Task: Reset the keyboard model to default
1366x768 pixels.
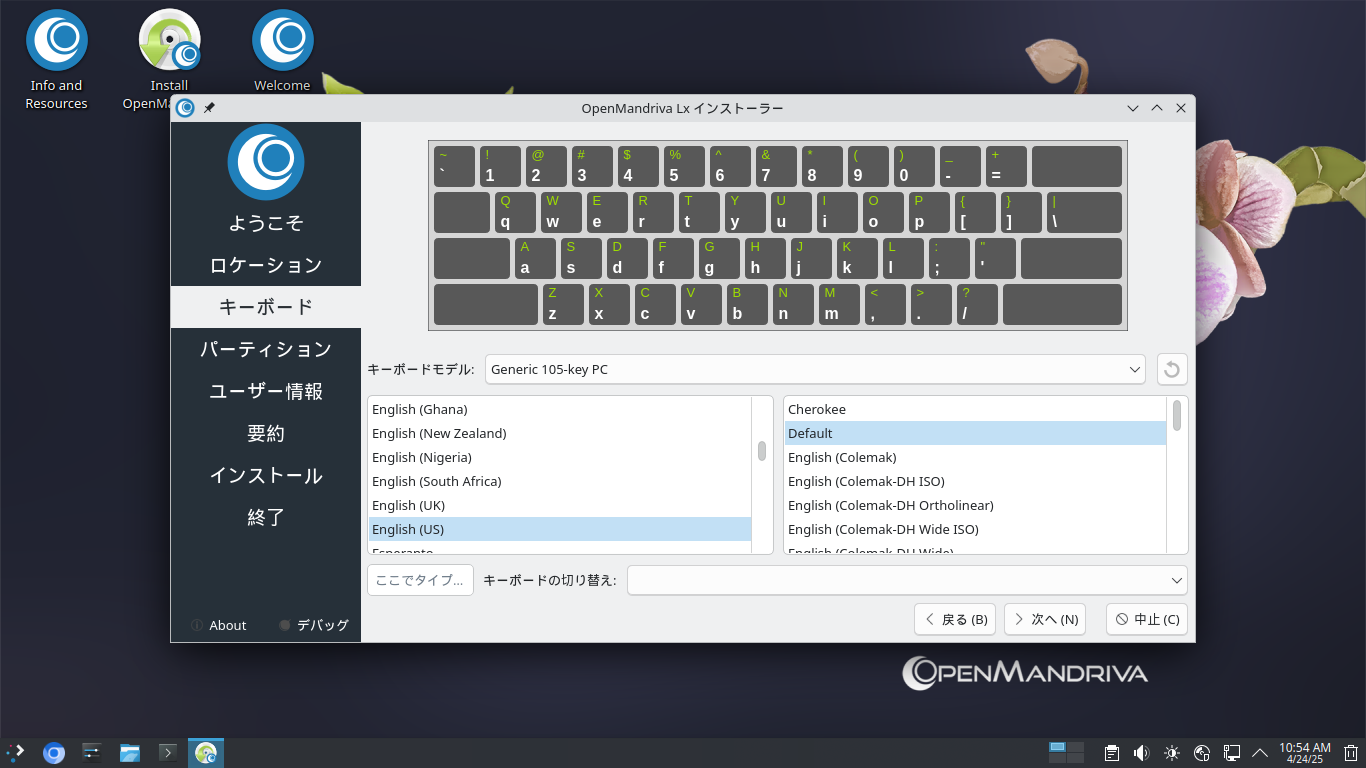Action: 1172,370
